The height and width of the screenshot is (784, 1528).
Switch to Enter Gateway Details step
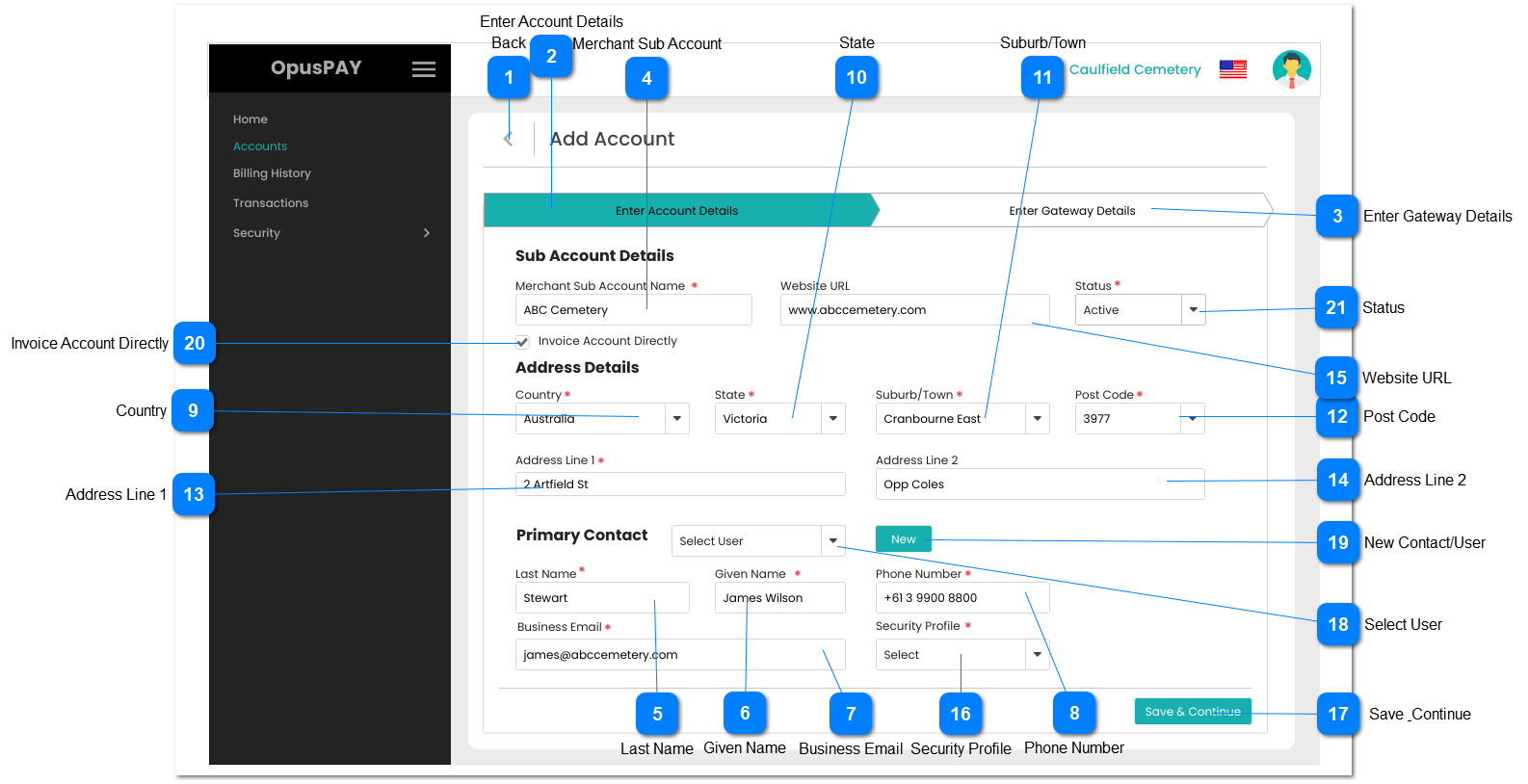pos(1071,211)
